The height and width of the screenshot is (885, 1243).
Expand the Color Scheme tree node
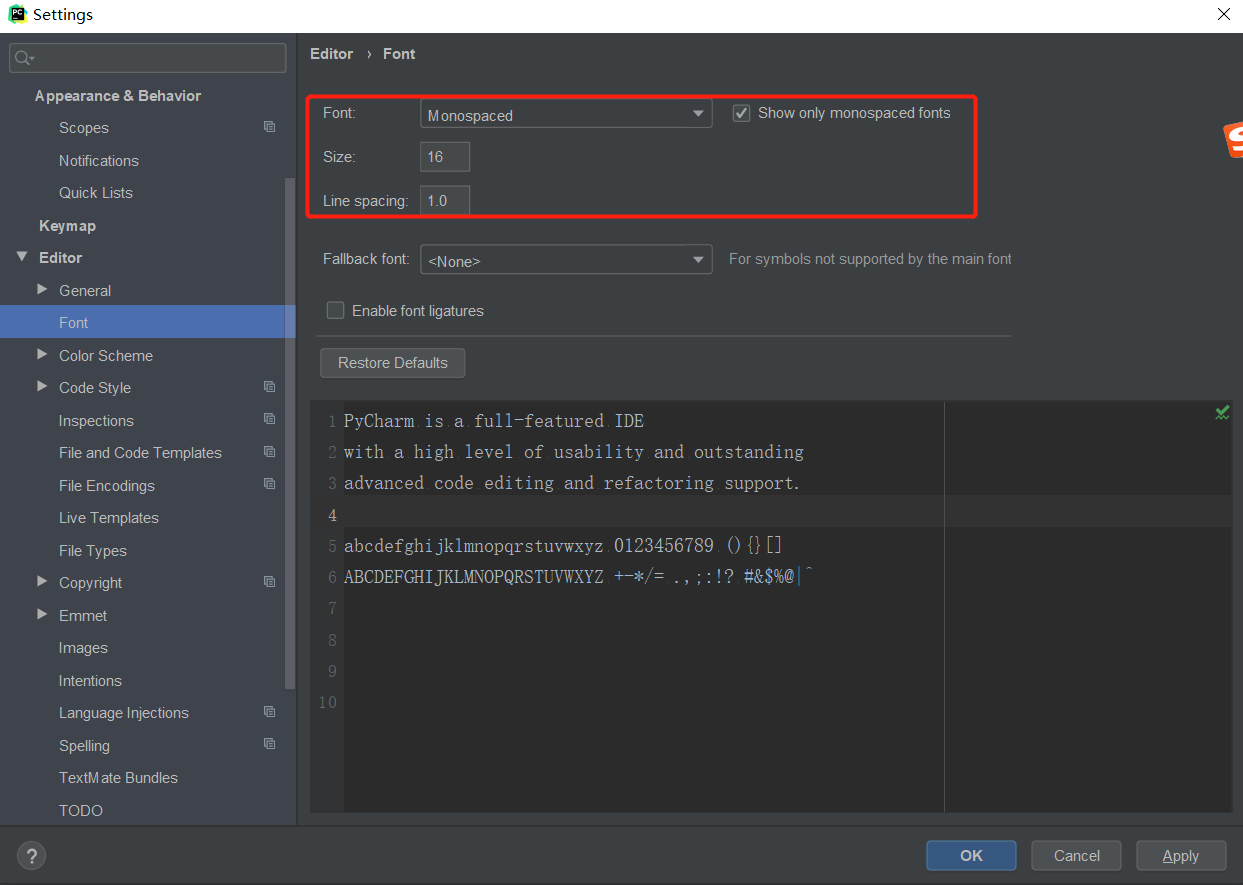tap(42, 354)
